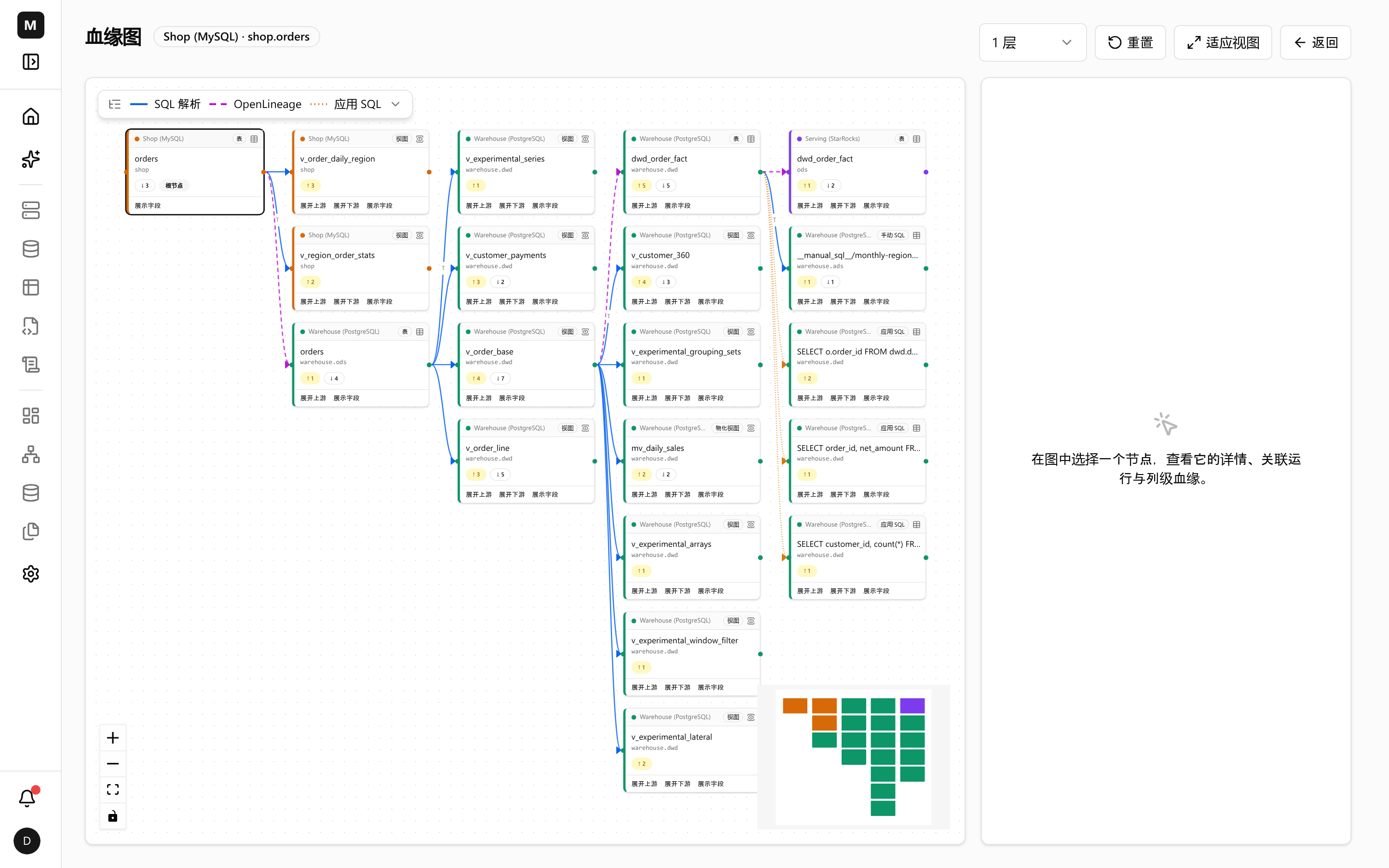Click the M logo at top left

click(x=30, y=25)
